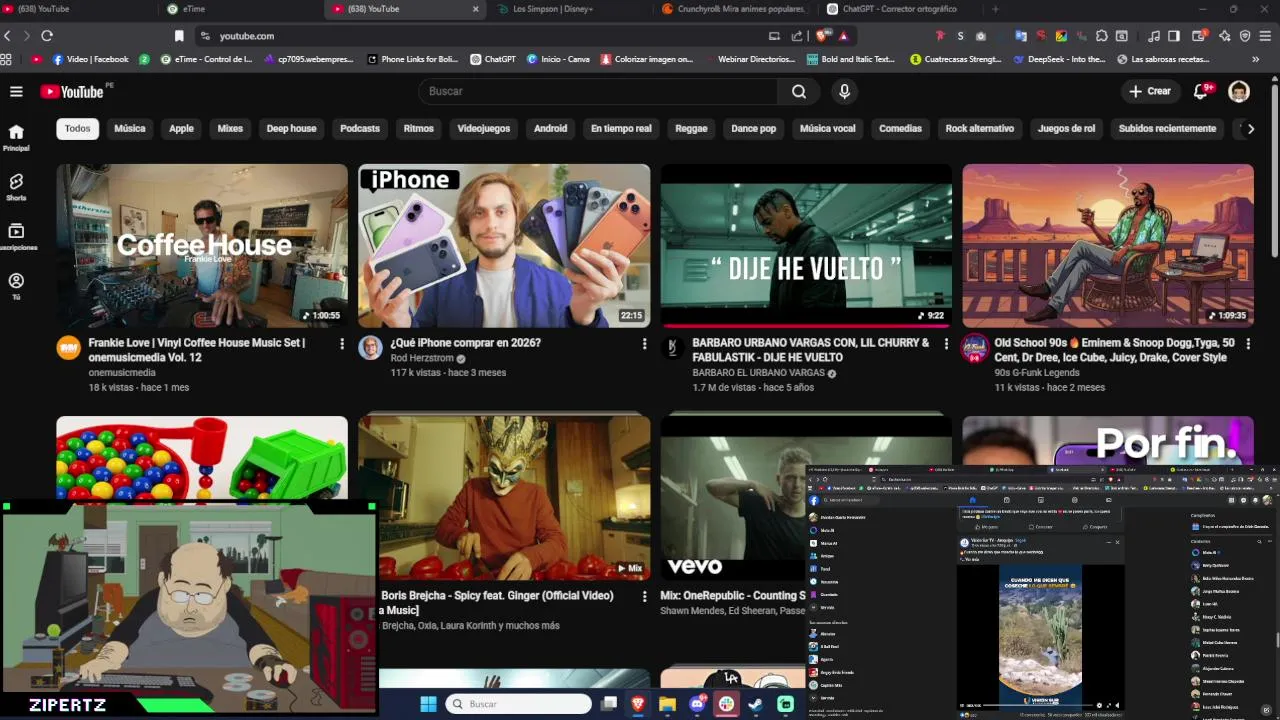The height and width of the screenshot is (720, 1280).
Task: Open the Brave Wallet icon
Action: [1198, 36]
